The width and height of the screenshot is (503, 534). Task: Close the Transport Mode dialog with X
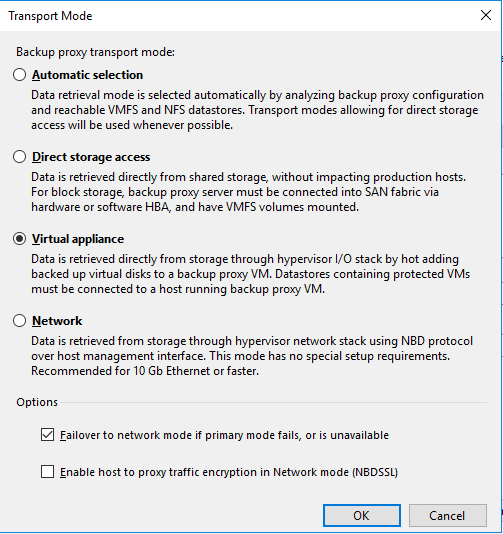[486, 15]
